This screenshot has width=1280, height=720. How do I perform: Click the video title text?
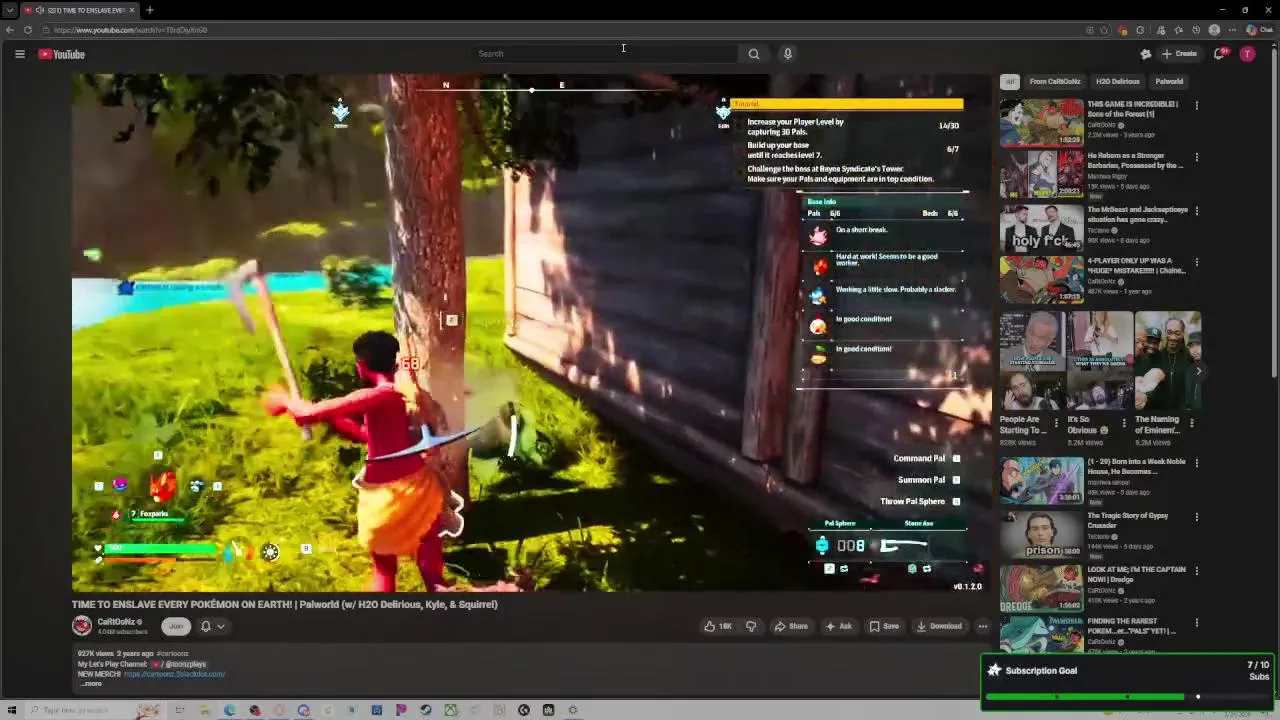[284, 604]
